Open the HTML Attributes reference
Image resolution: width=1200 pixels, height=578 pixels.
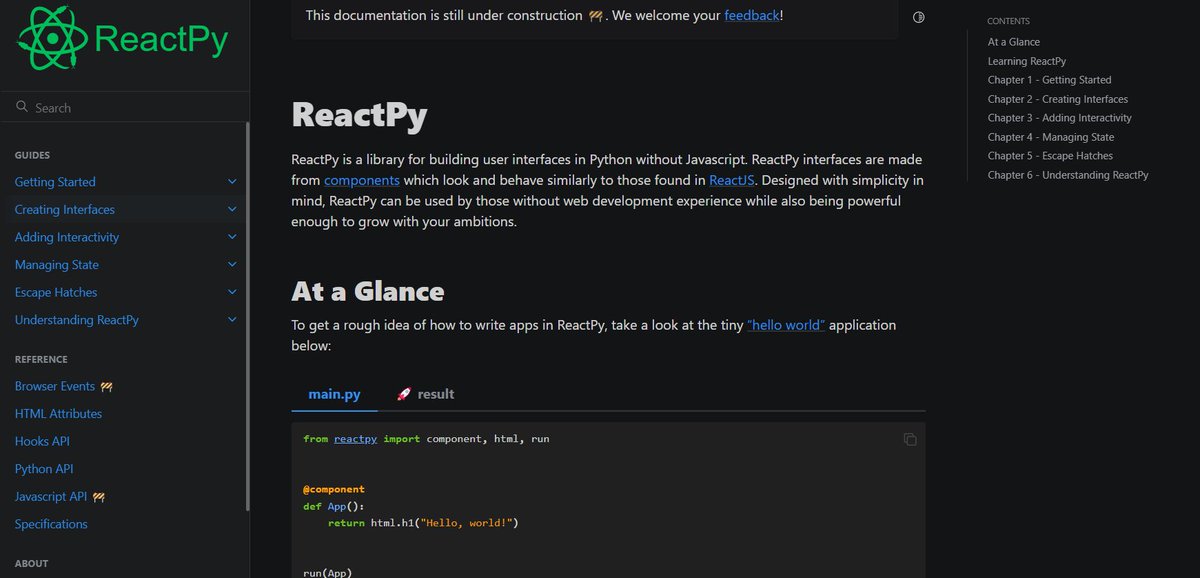[x=58, y=414]
